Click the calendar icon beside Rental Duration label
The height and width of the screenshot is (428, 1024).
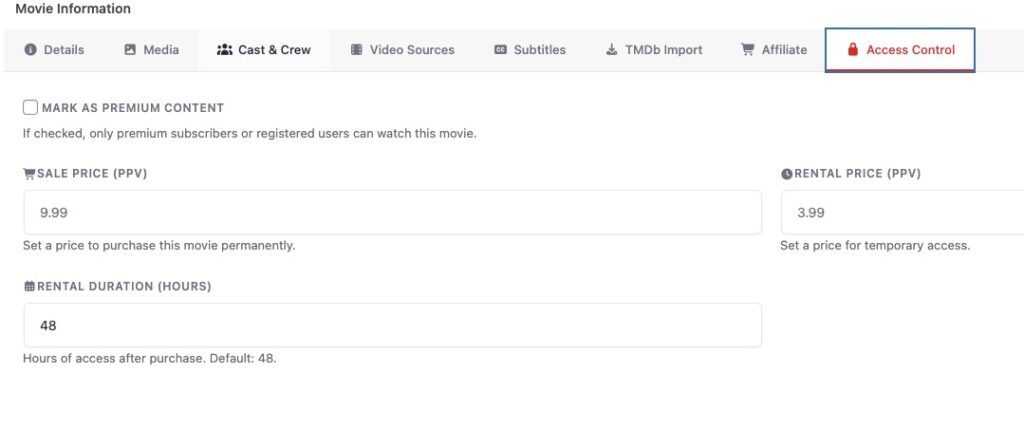(29, 287)
